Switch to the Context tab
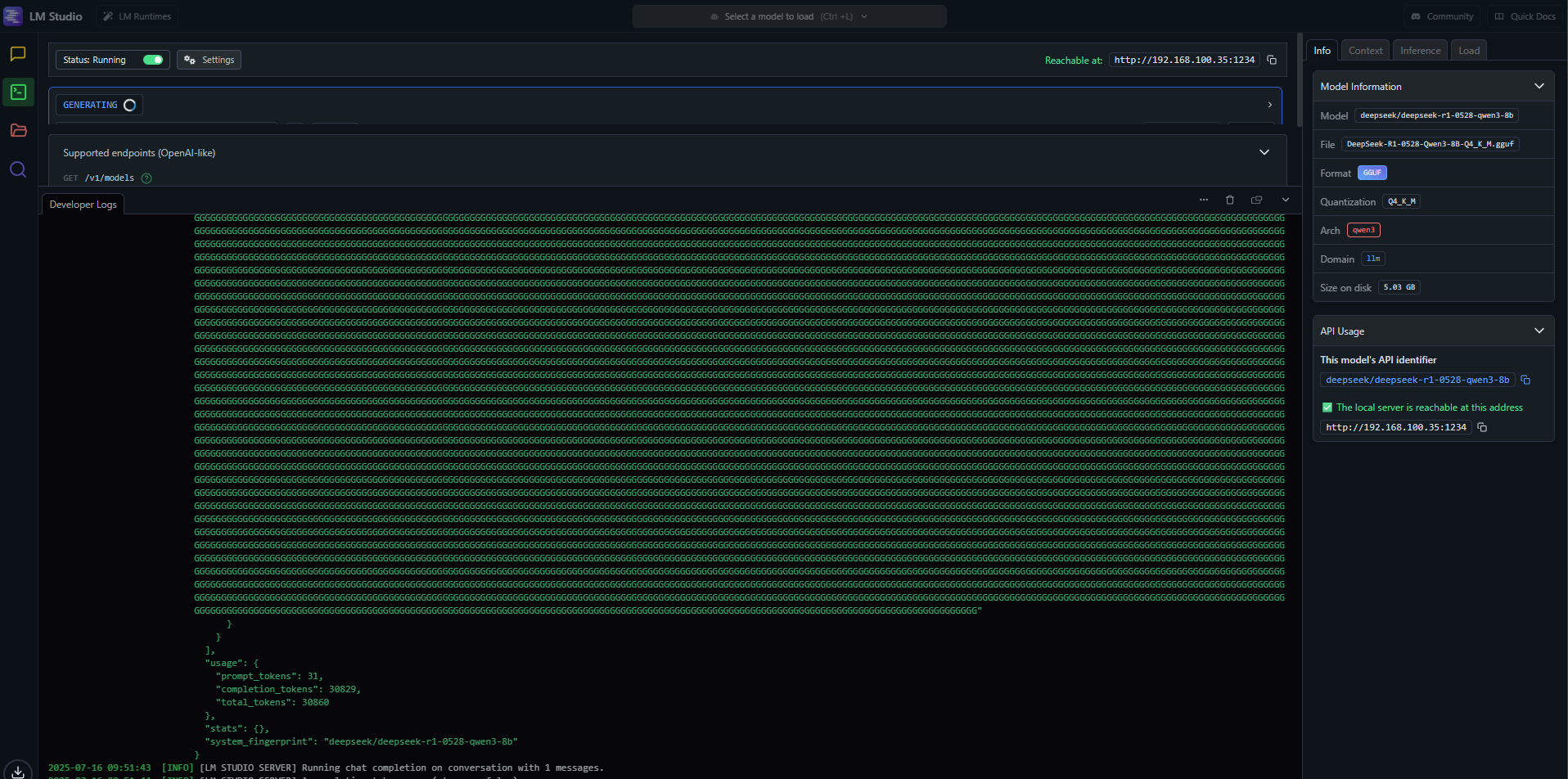 click(1366, 50)
